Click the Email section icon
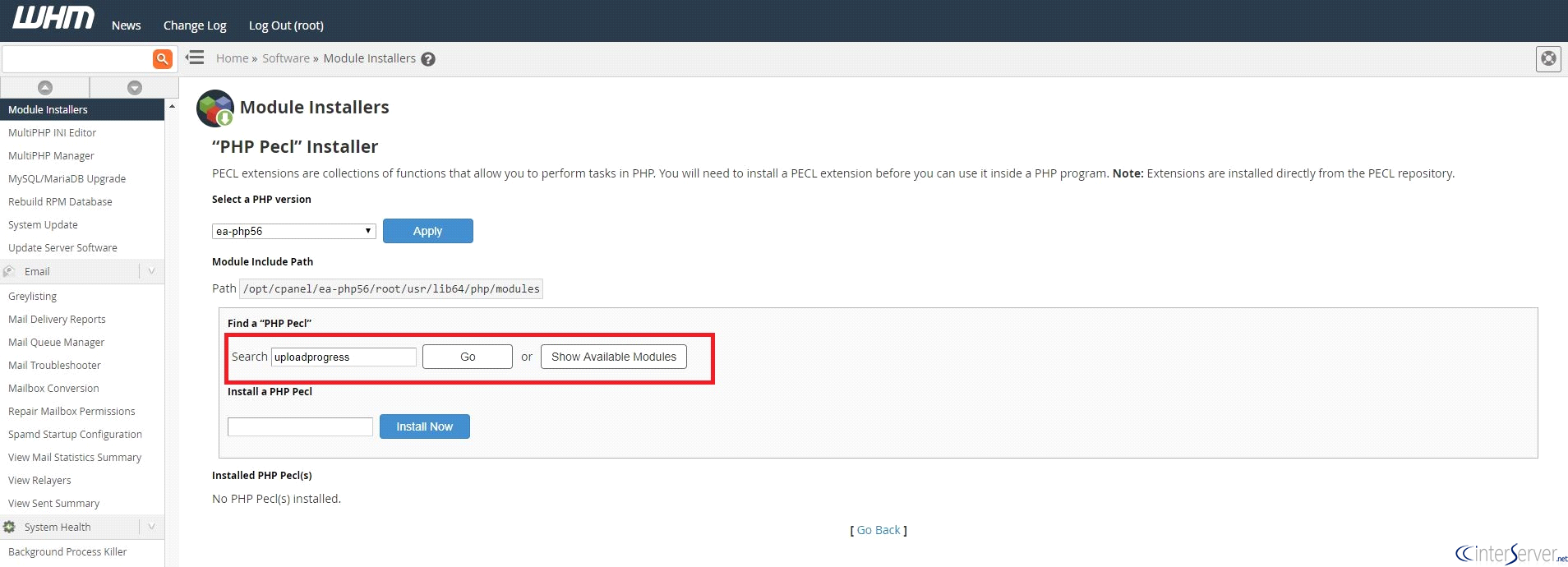Viewport: 1568px width, 567px height. (10, 271)
